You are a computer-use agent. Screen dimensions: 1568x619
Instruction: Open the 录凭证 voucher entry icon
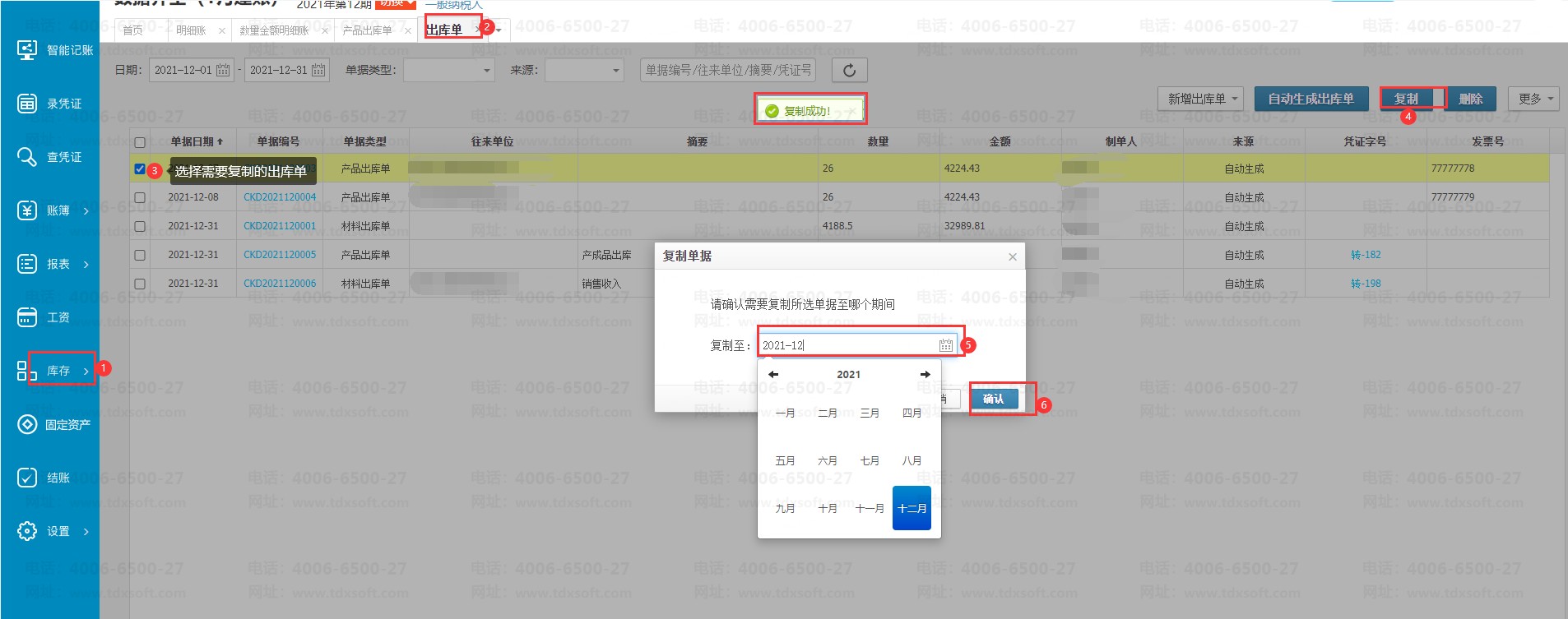(x=27, y=104)
